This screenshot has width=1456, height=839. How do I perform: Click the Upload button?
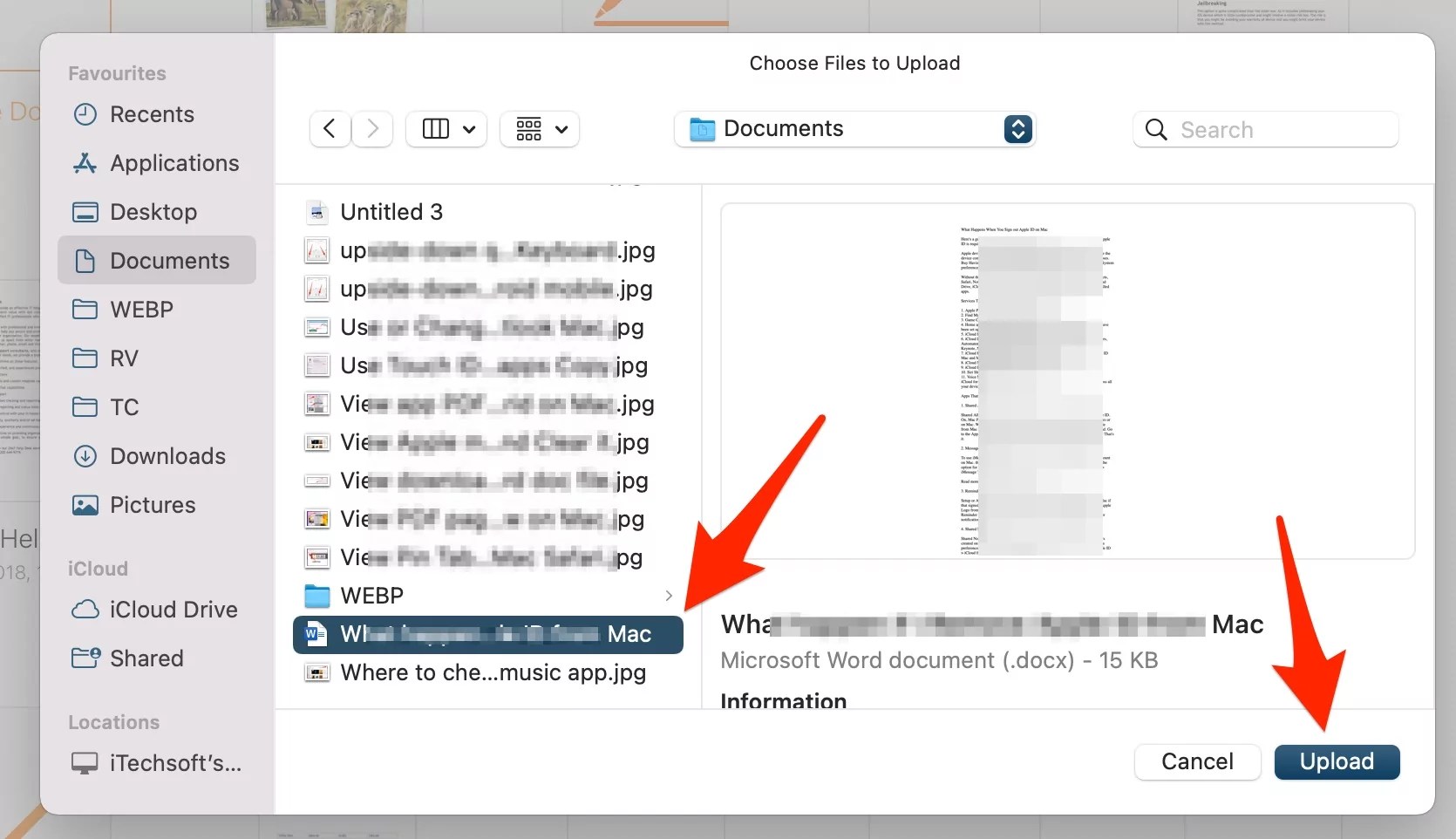[1337, 761]
